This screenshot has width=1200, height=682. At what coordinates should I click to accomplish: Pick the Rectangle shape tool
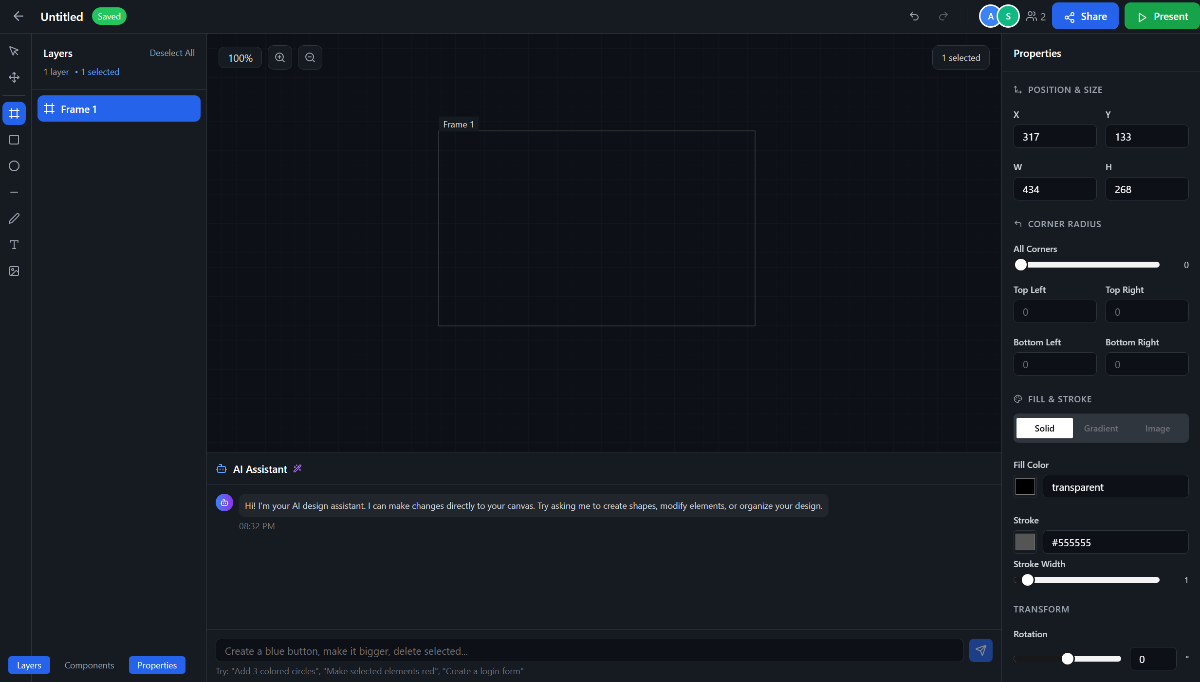point(14,140)
